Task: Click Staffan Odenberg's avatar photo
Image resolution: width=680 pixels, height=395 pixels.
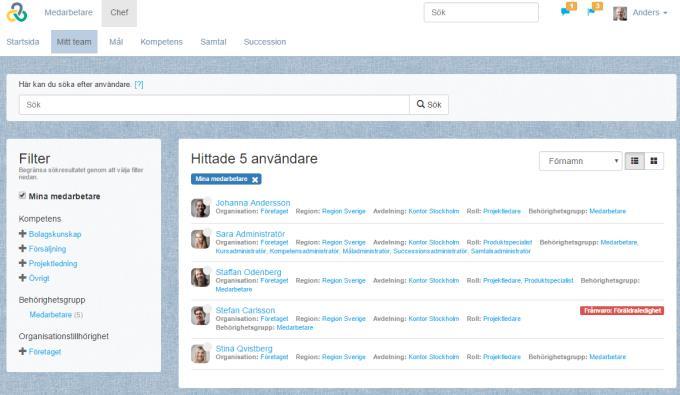Action: click(x=200, y=277)
